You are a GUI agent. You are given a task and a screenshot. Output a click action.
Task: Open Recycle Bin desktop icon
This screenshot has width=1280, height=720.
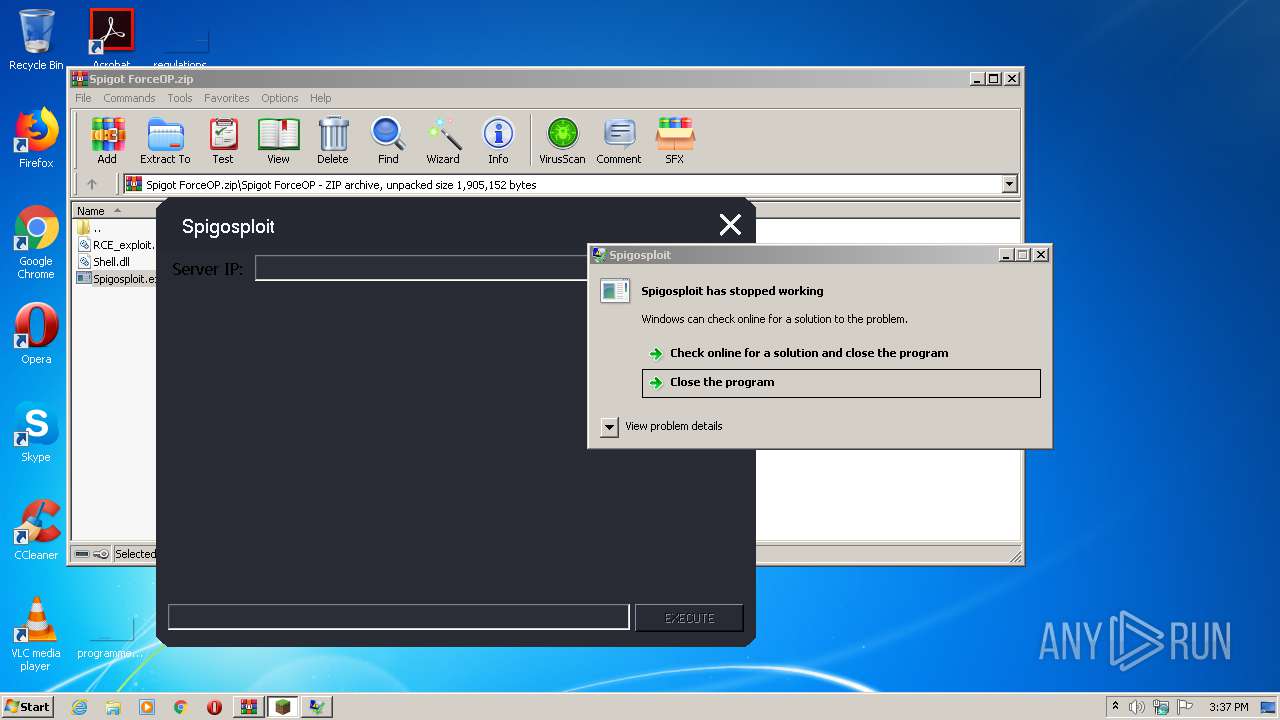click(x=36, y=41)
